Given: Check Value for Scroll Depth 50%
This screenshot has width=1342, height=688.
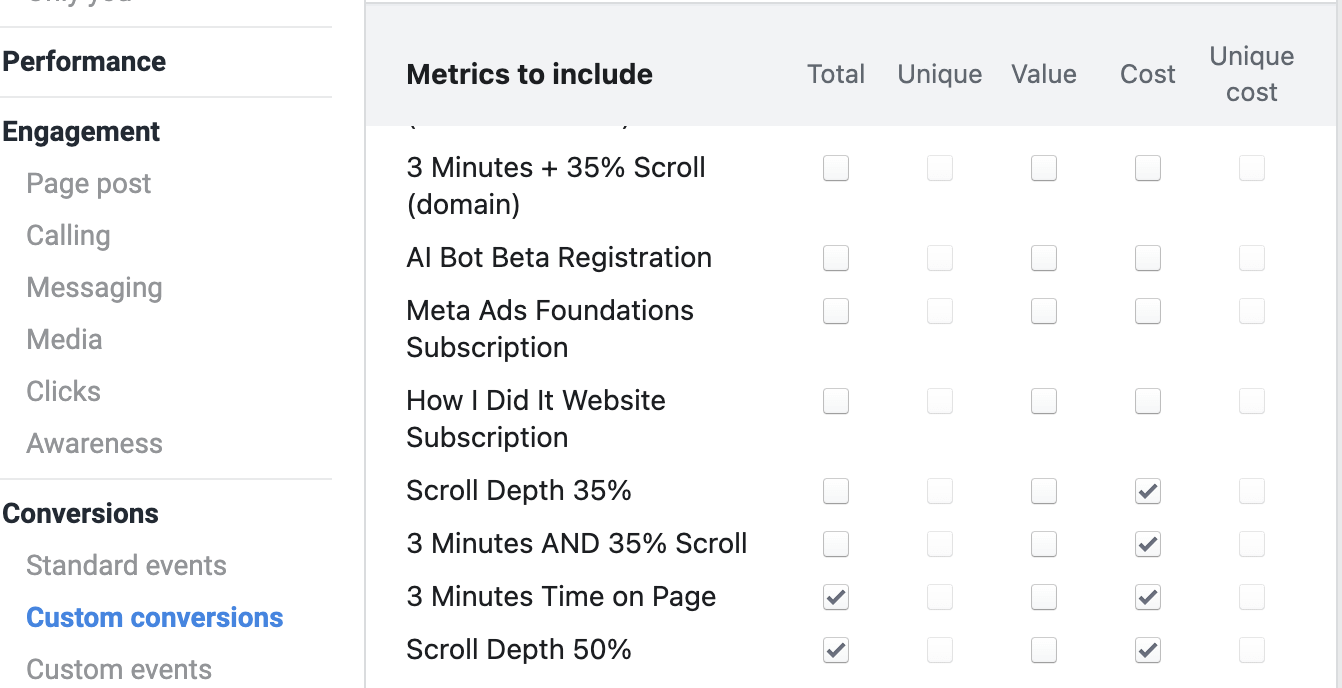Looking at the screenshot, I should (1044, 650).
